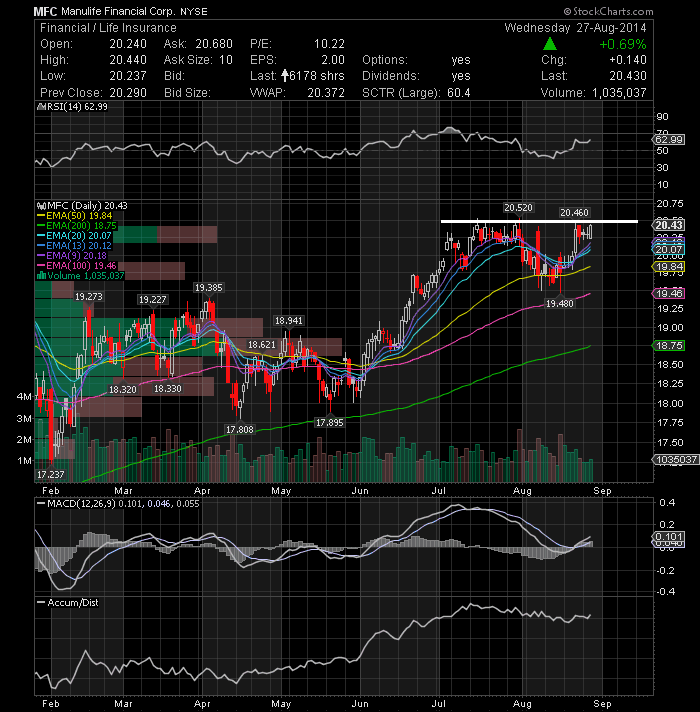Click the 18.330 price label

(x=168, y=389)
